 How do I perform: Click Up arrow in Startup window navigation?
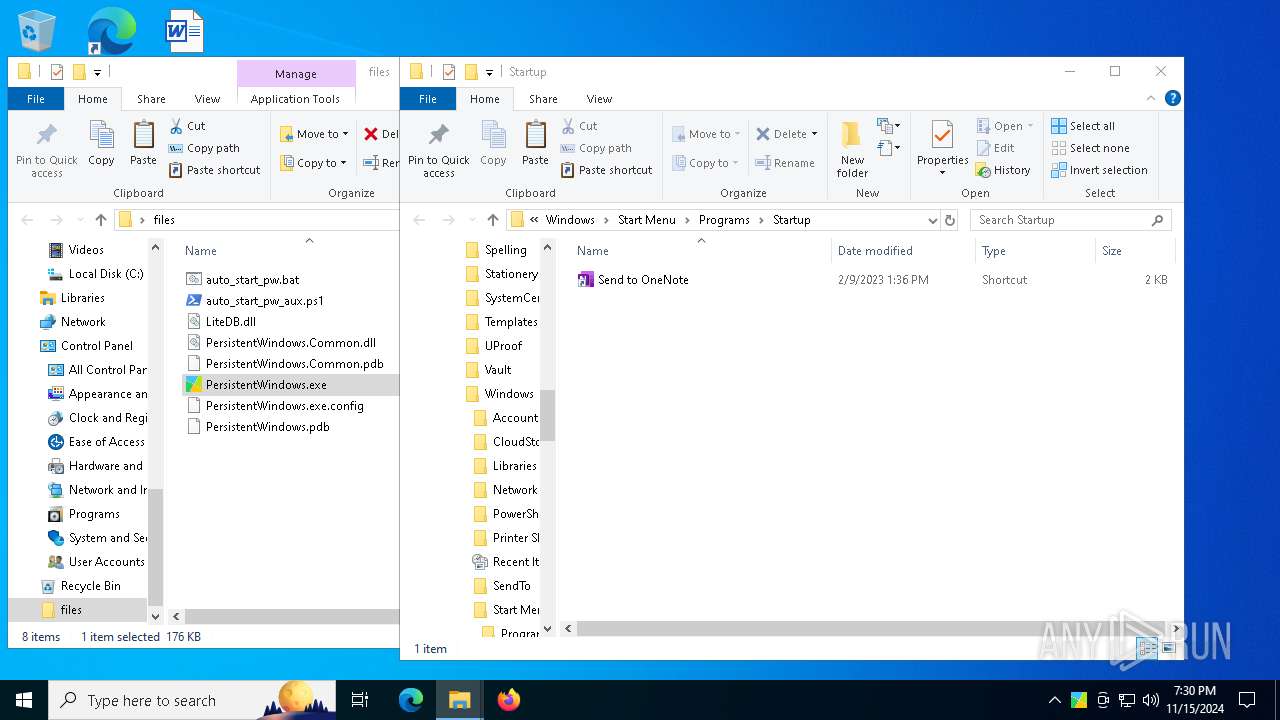(x=492, y=220)
